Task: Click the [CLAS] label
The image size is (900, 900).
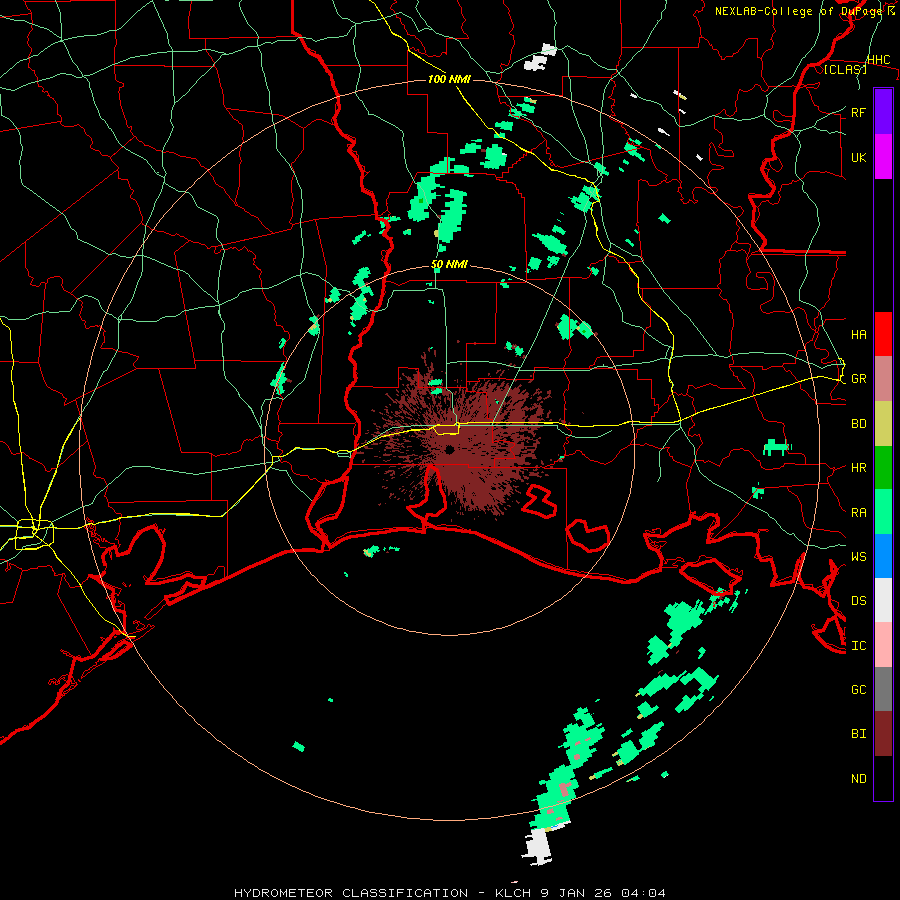Action: tap(845, 70)
